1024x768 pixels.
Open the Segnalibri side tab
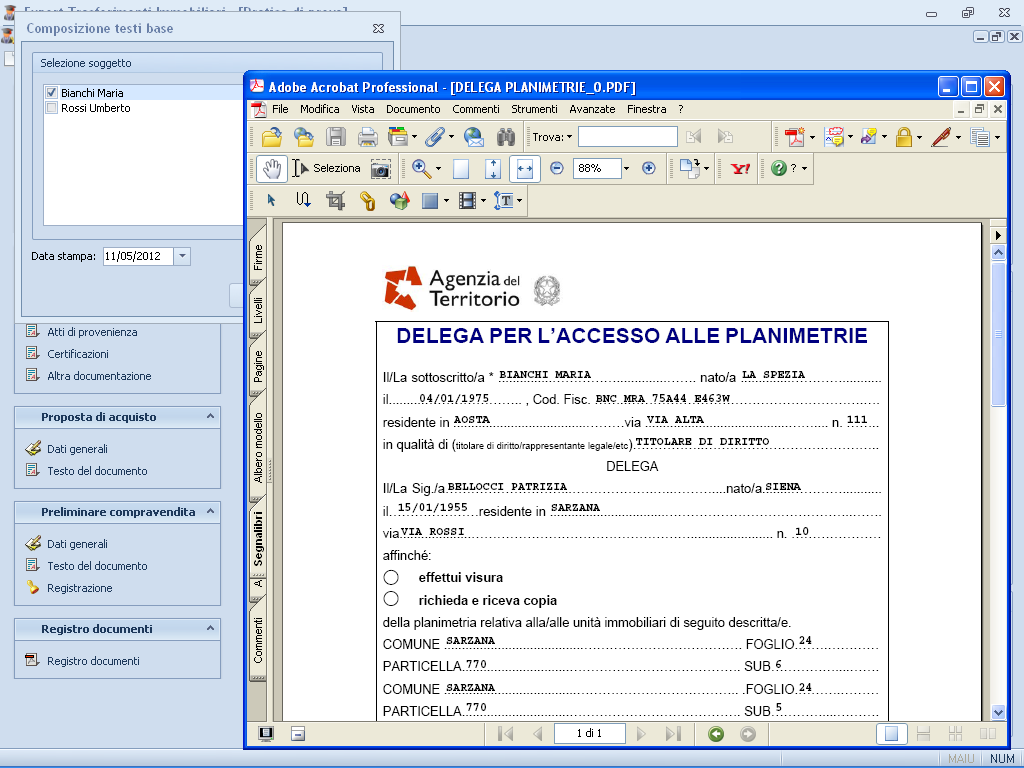258,539
